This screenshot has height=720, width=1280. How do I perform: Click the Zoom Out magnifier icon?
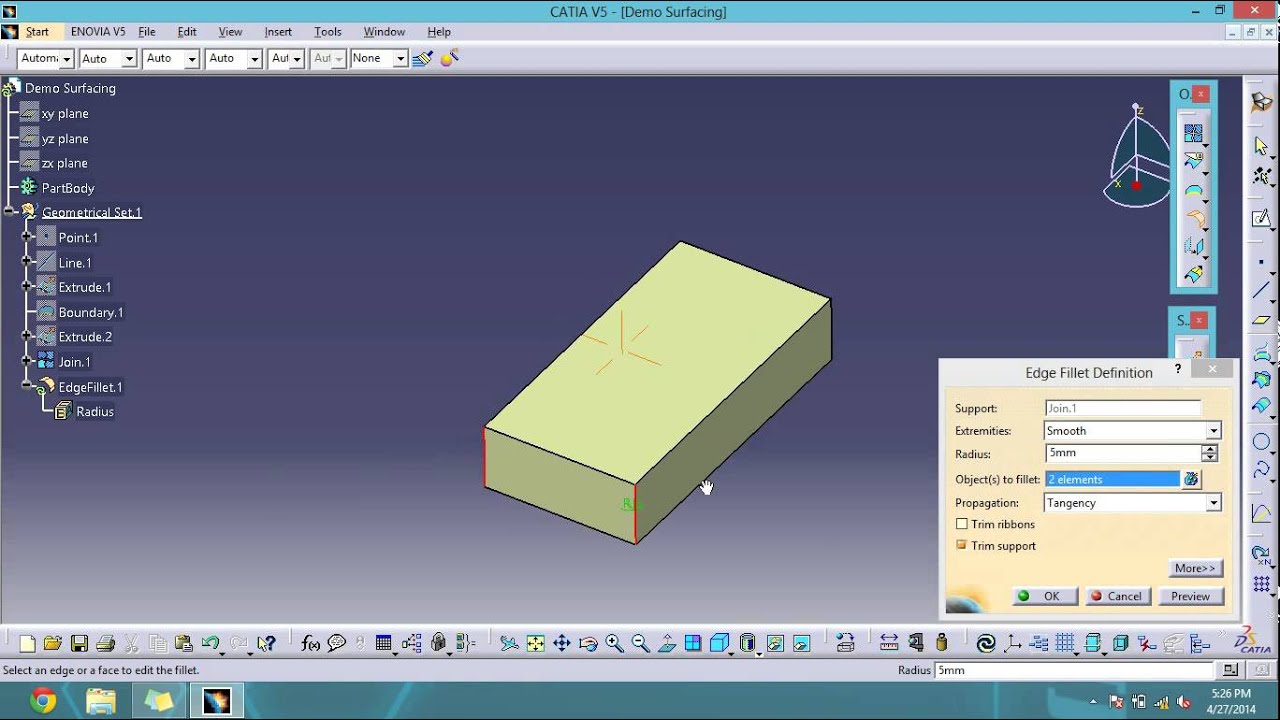[640, 643]
